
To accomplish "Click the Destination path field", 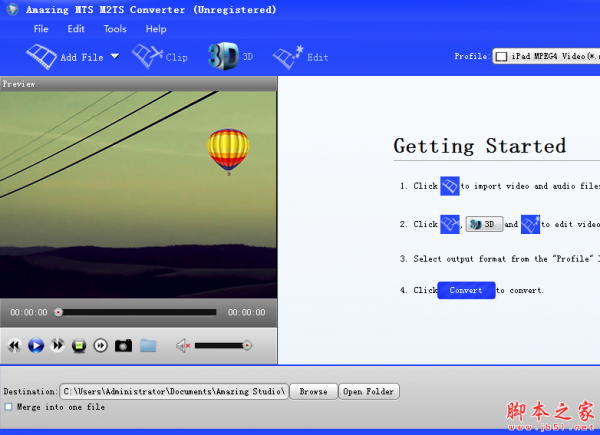I will (174, 391).
